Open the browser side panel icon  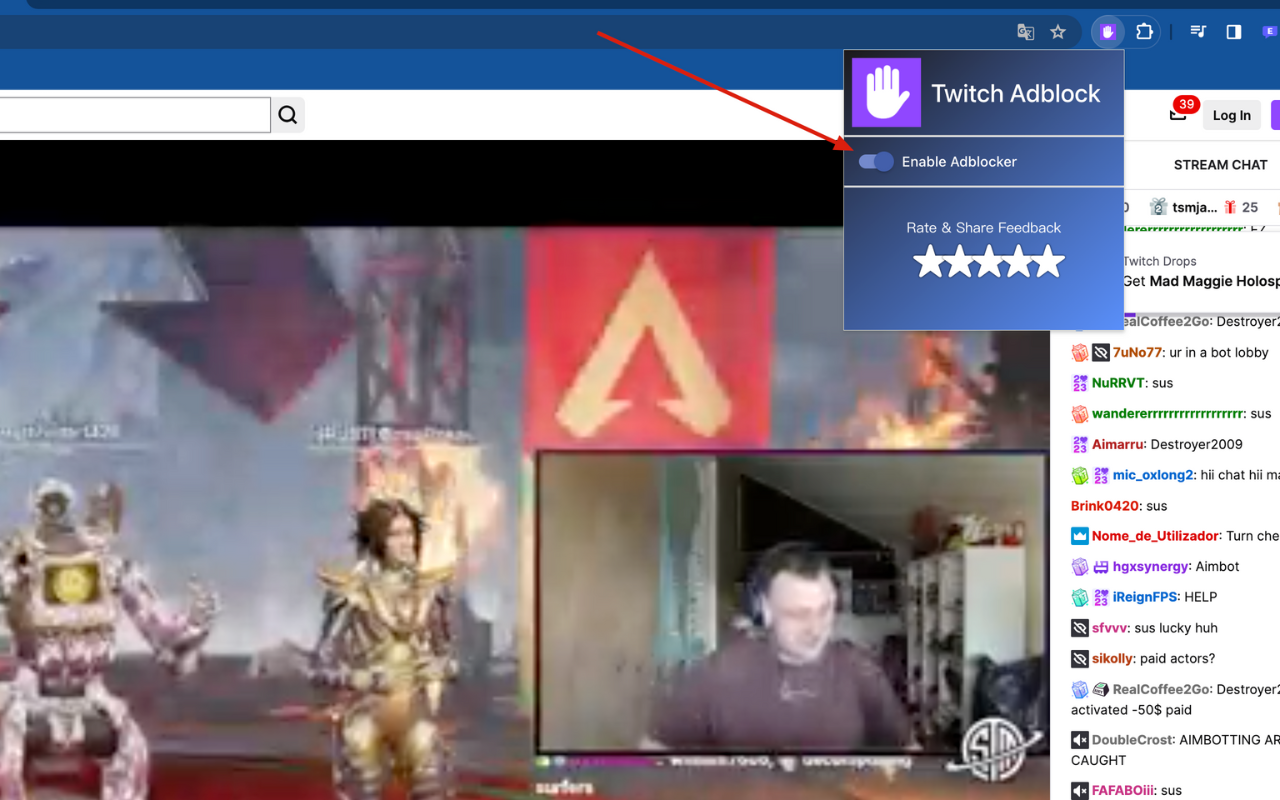[x=1234, y=32]
